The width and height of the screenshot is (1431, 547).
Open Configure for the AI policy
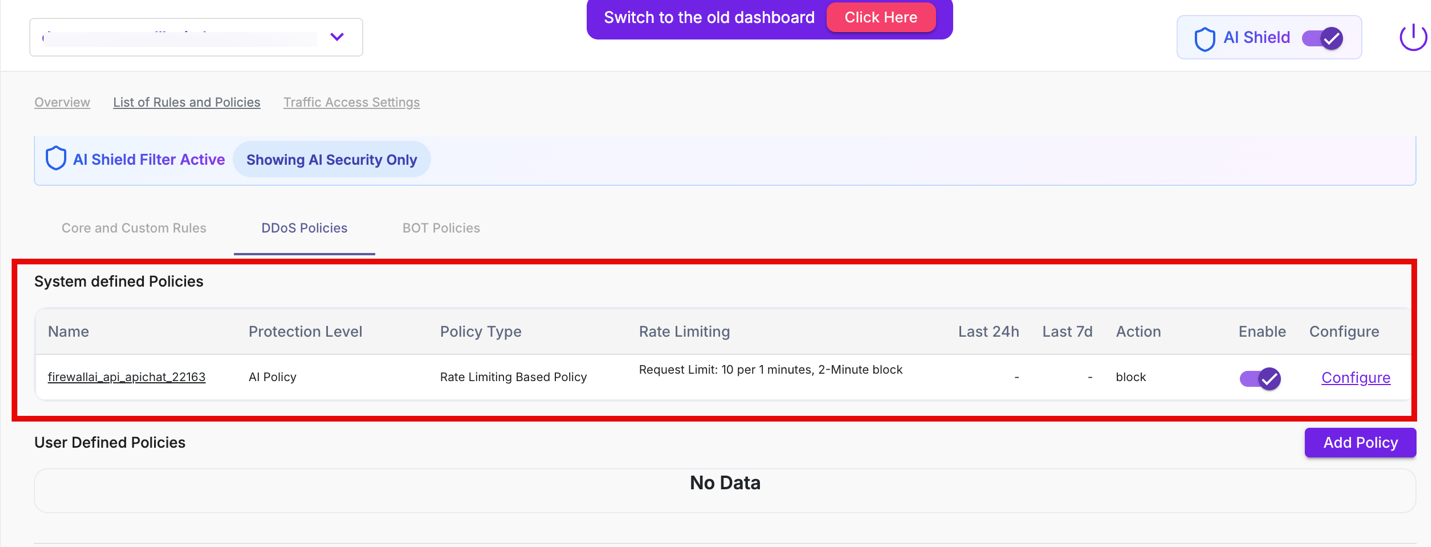pyautogui.click(x=1355, y=377)
